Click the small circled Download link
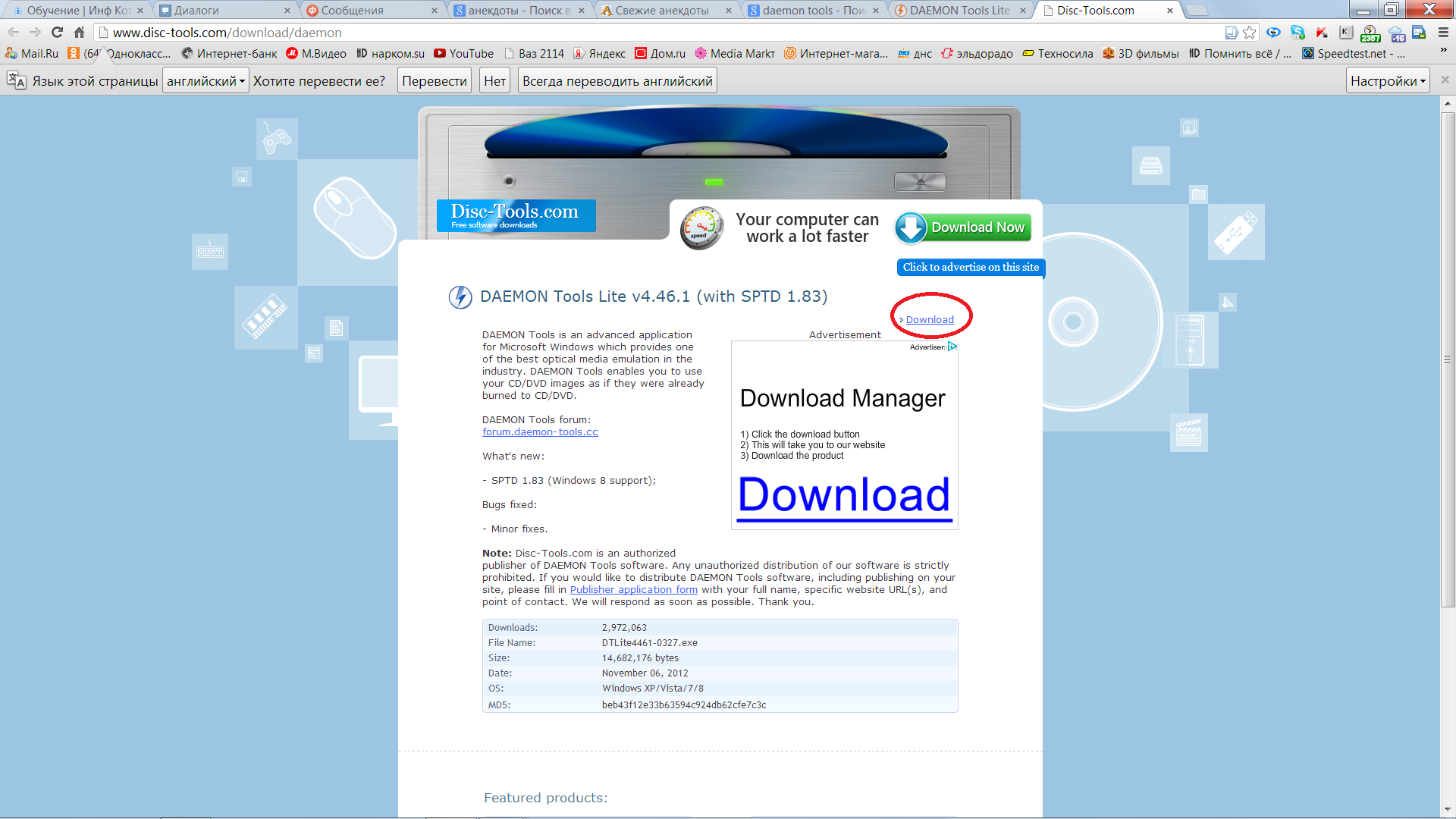 [930, 320]
